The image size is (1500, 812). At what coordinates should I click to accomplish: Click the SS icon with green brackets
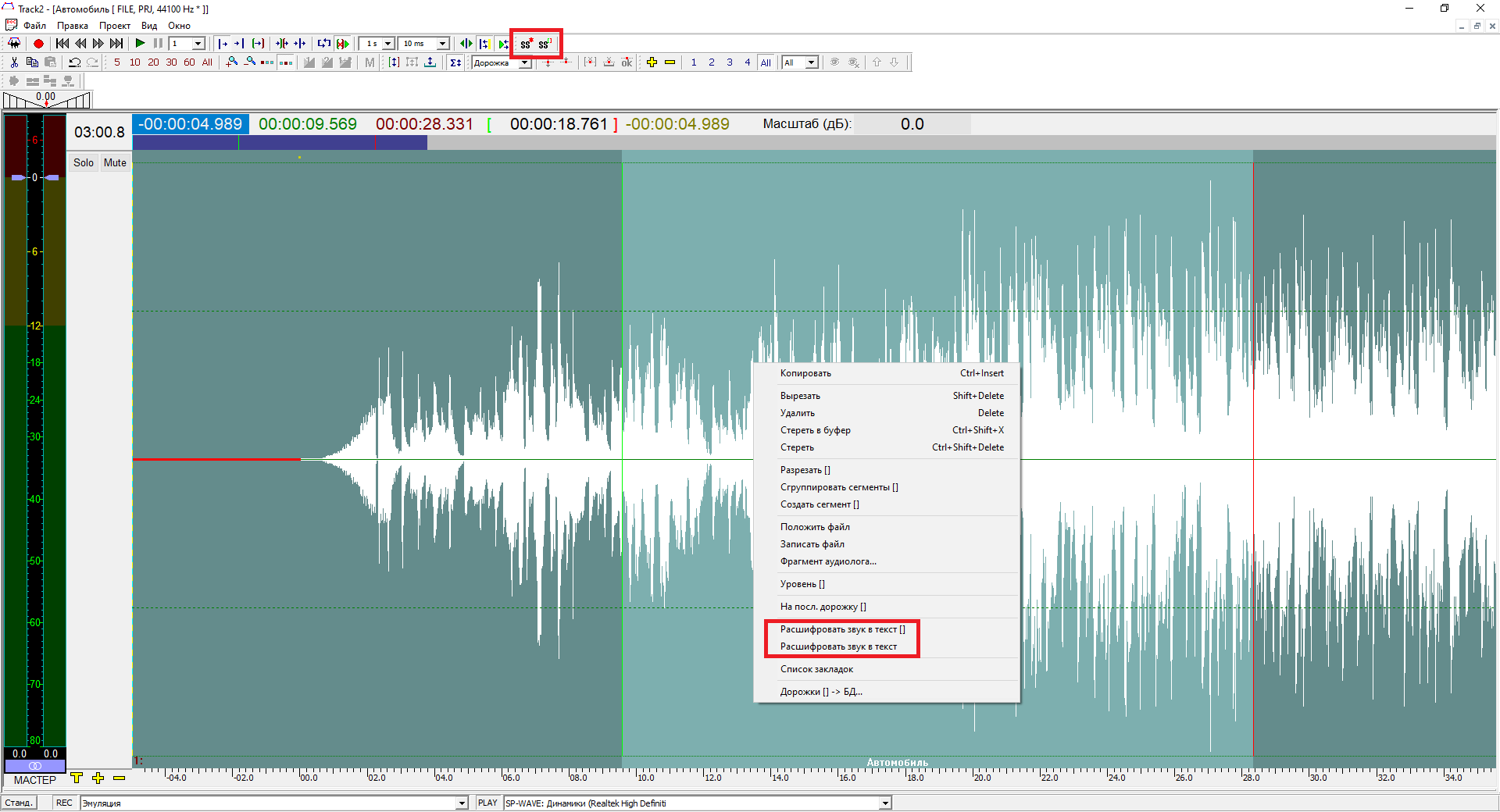545,44
